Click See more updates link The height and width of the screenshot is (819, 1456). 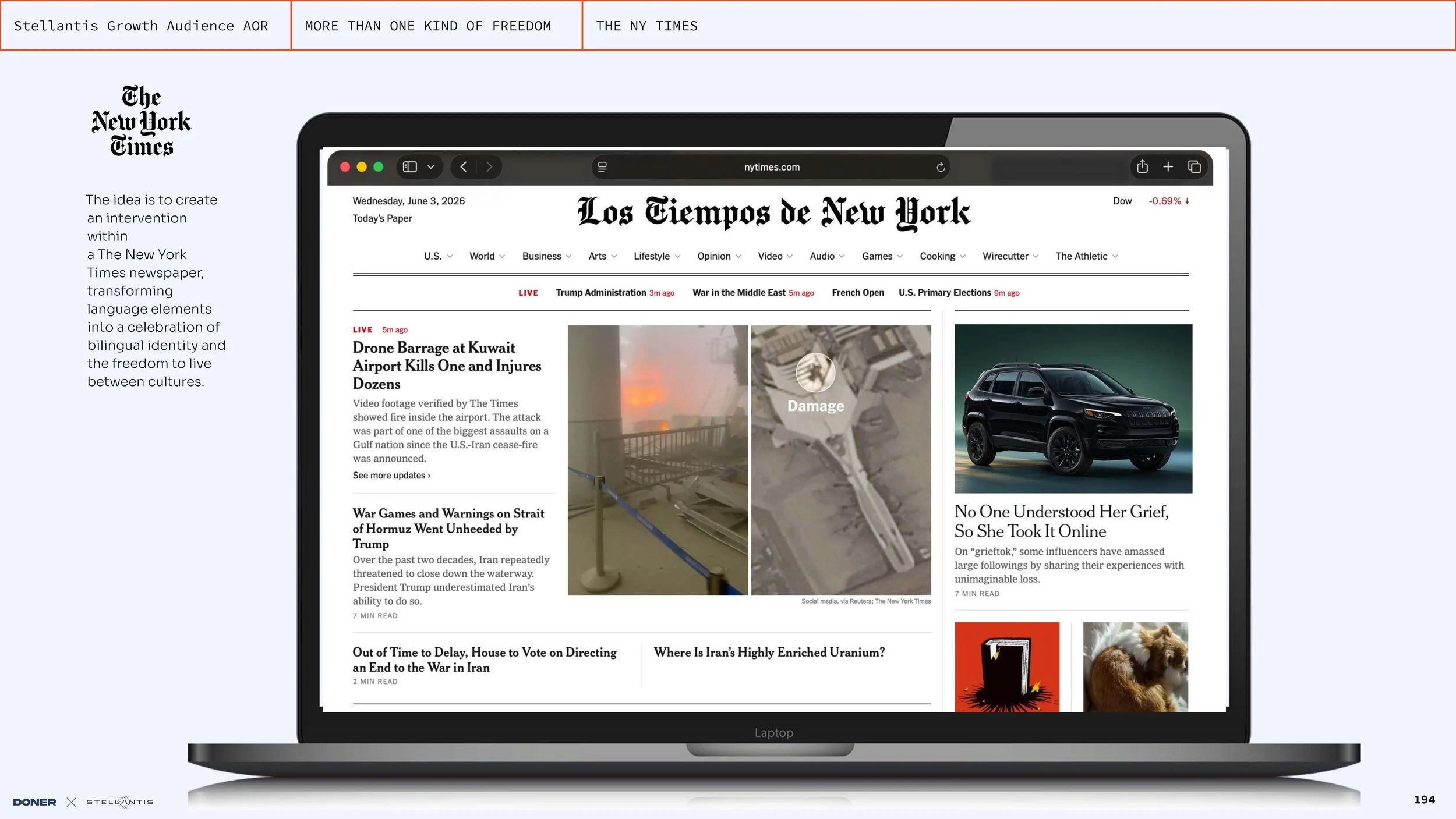click(x=391, y=476)
